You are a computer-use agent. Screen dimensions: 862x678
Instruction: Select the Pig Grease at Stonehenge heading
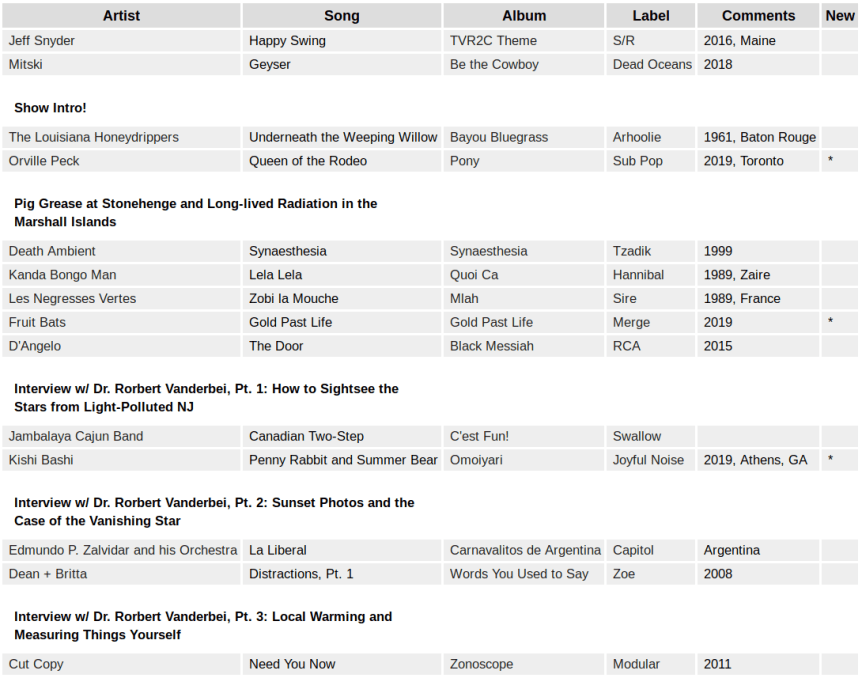pos(195,212)
